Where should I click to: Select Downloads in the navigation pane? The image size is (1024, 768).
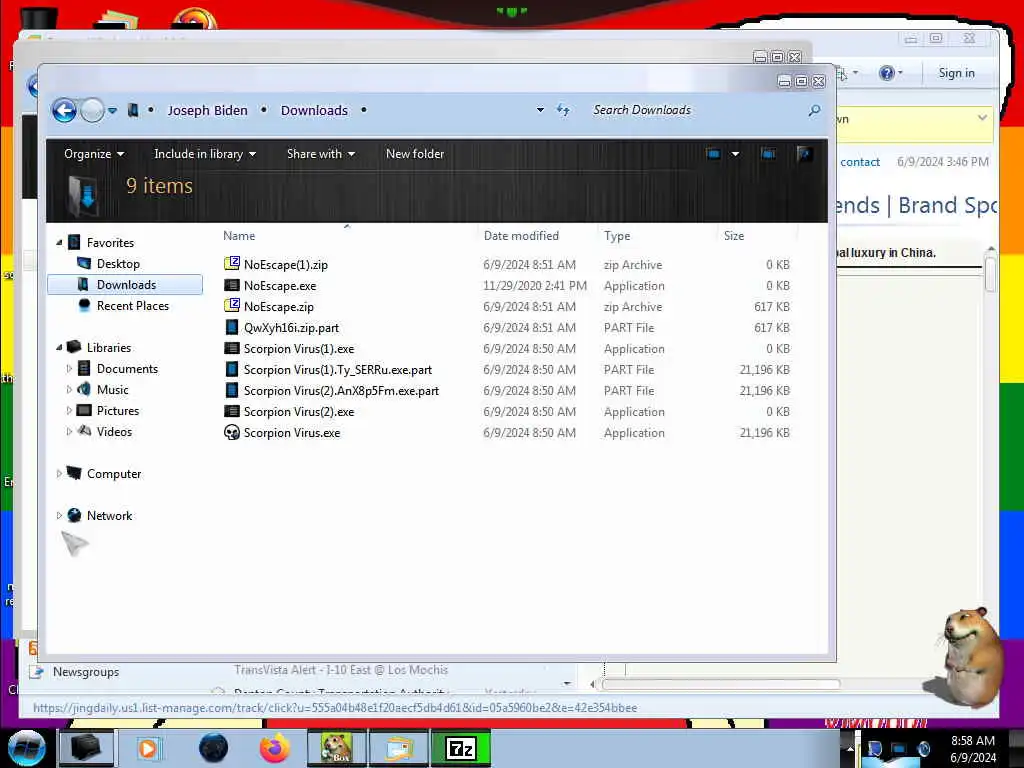(125, 285)
